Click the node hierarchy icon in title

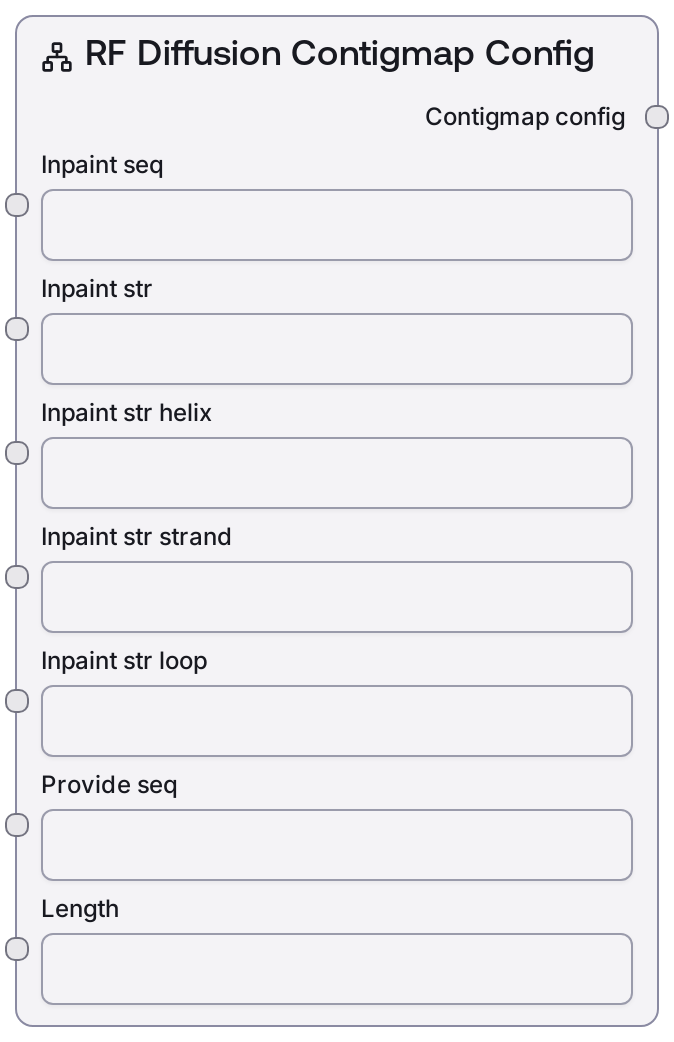(x=56, y=58)
